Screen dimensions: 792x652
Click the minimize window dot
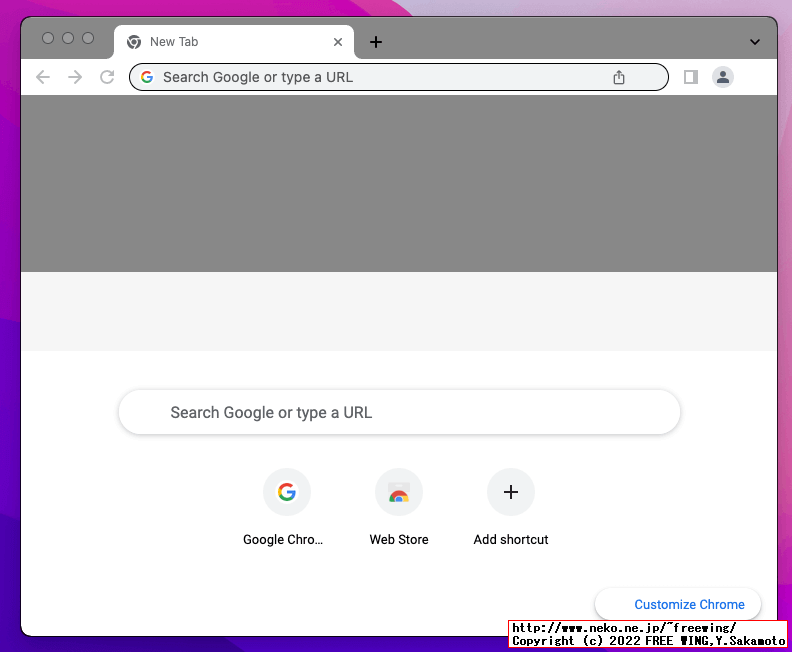coord(68,38)
